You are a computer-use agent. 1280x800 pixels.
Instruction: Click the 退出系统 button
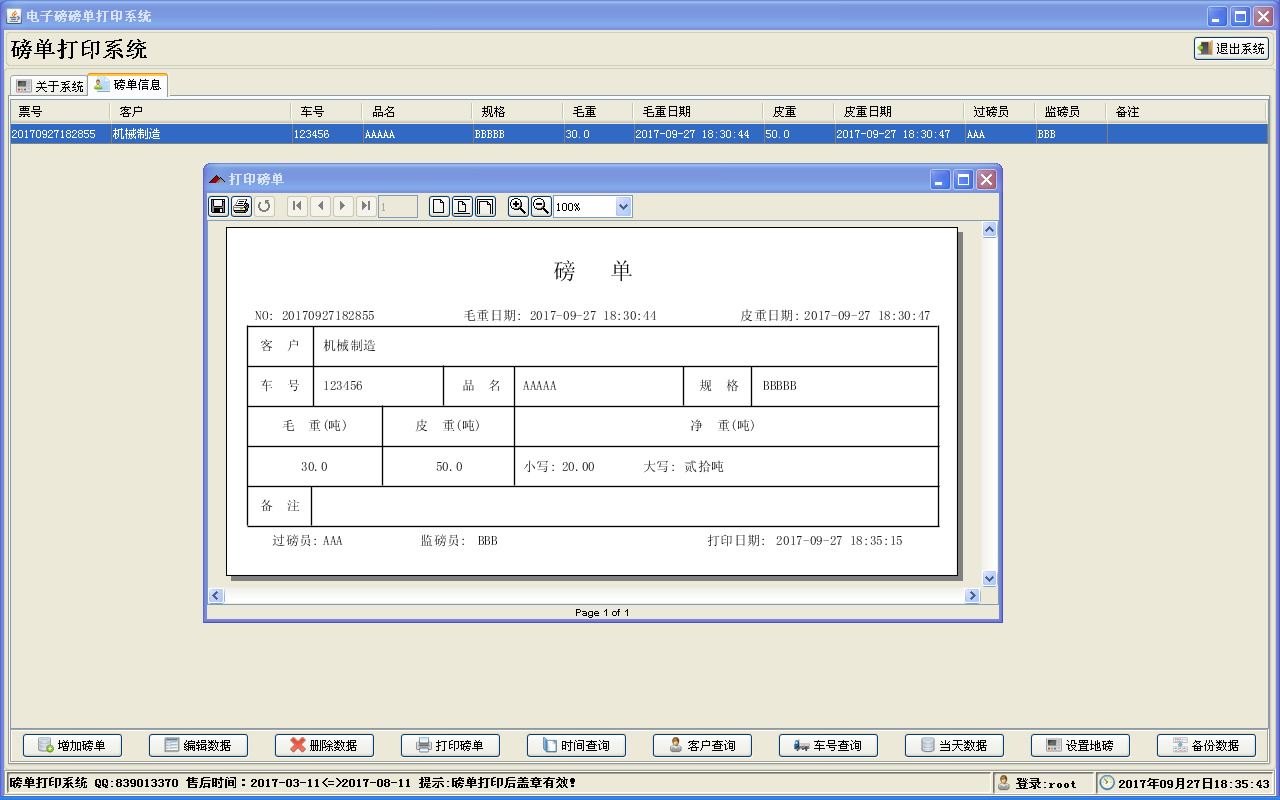click(1231, 48)
